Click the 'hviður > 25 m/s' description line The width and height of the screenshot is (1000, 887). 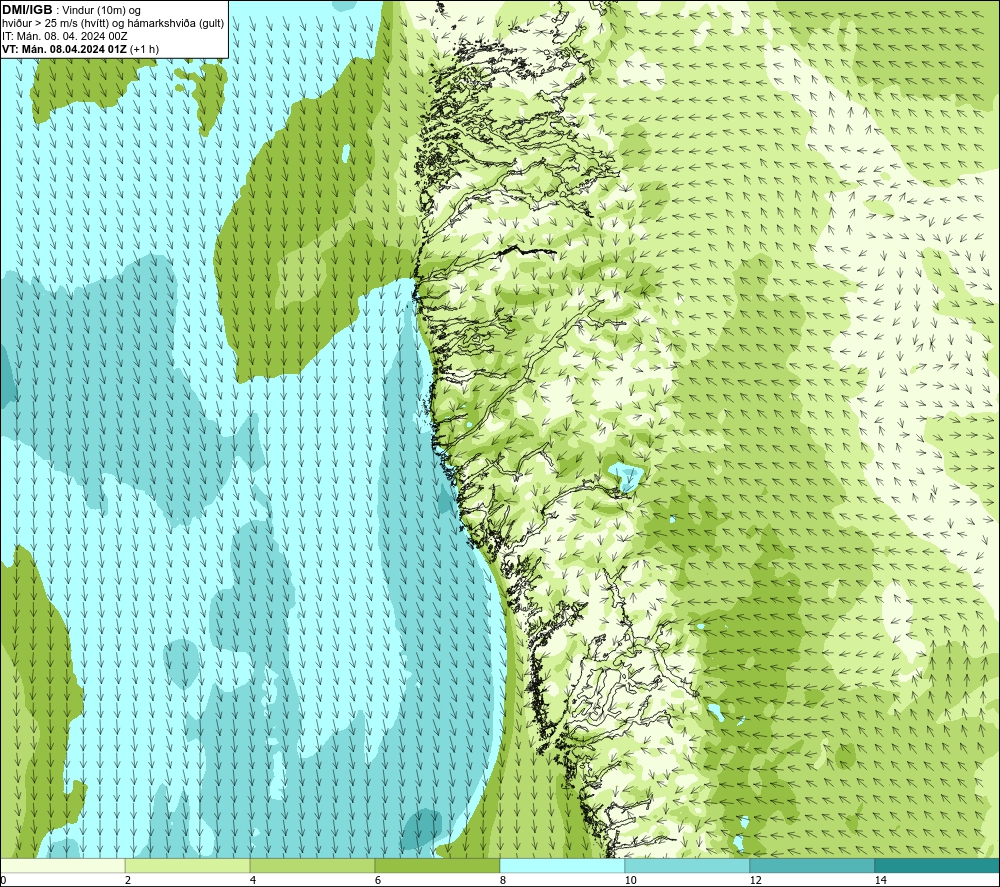click(x=113, y=24)
